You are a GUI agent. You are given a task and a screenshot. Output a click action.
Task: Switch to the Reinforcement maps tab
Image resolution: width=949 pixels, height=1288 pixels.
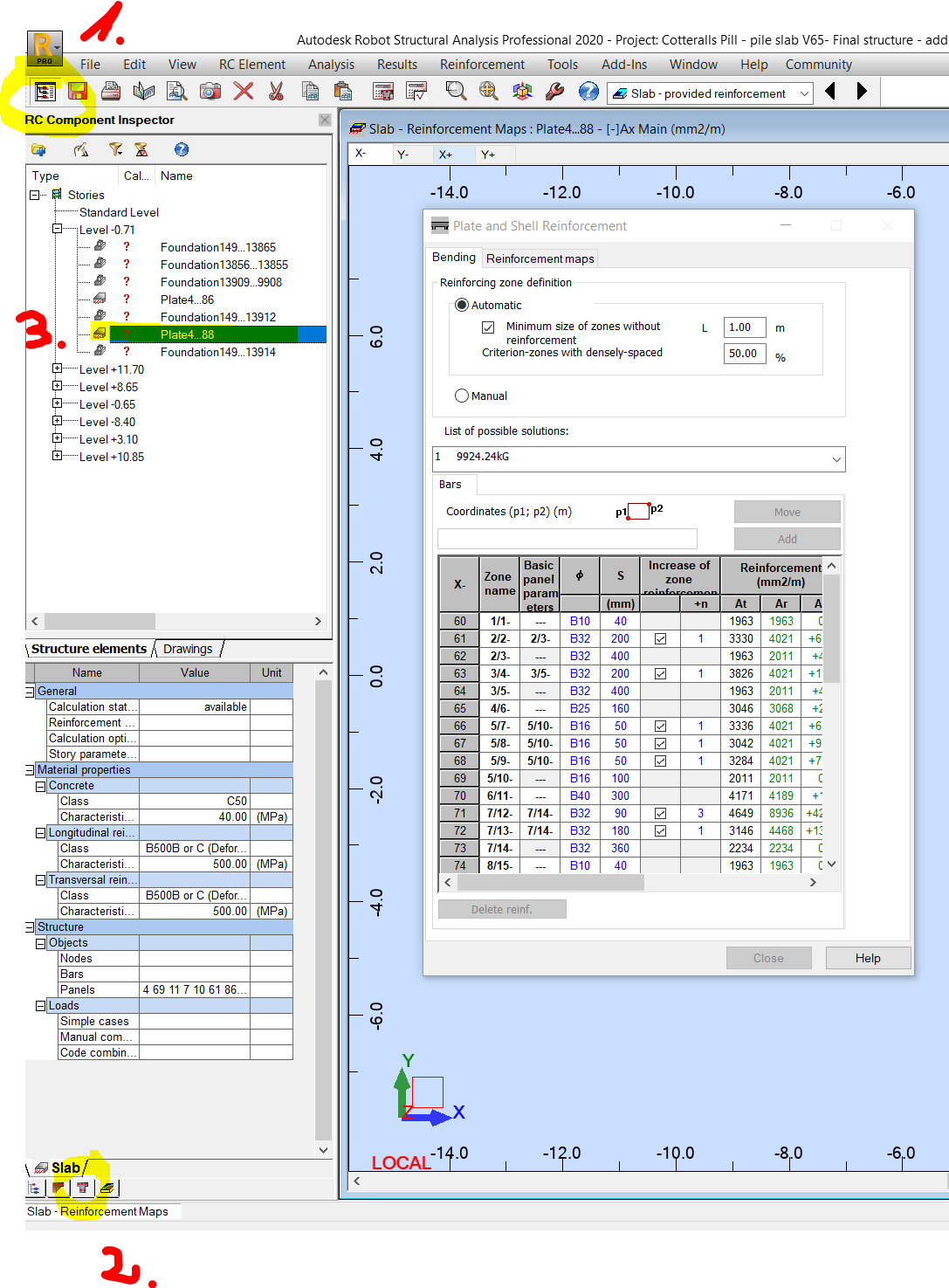click(540, 258)
